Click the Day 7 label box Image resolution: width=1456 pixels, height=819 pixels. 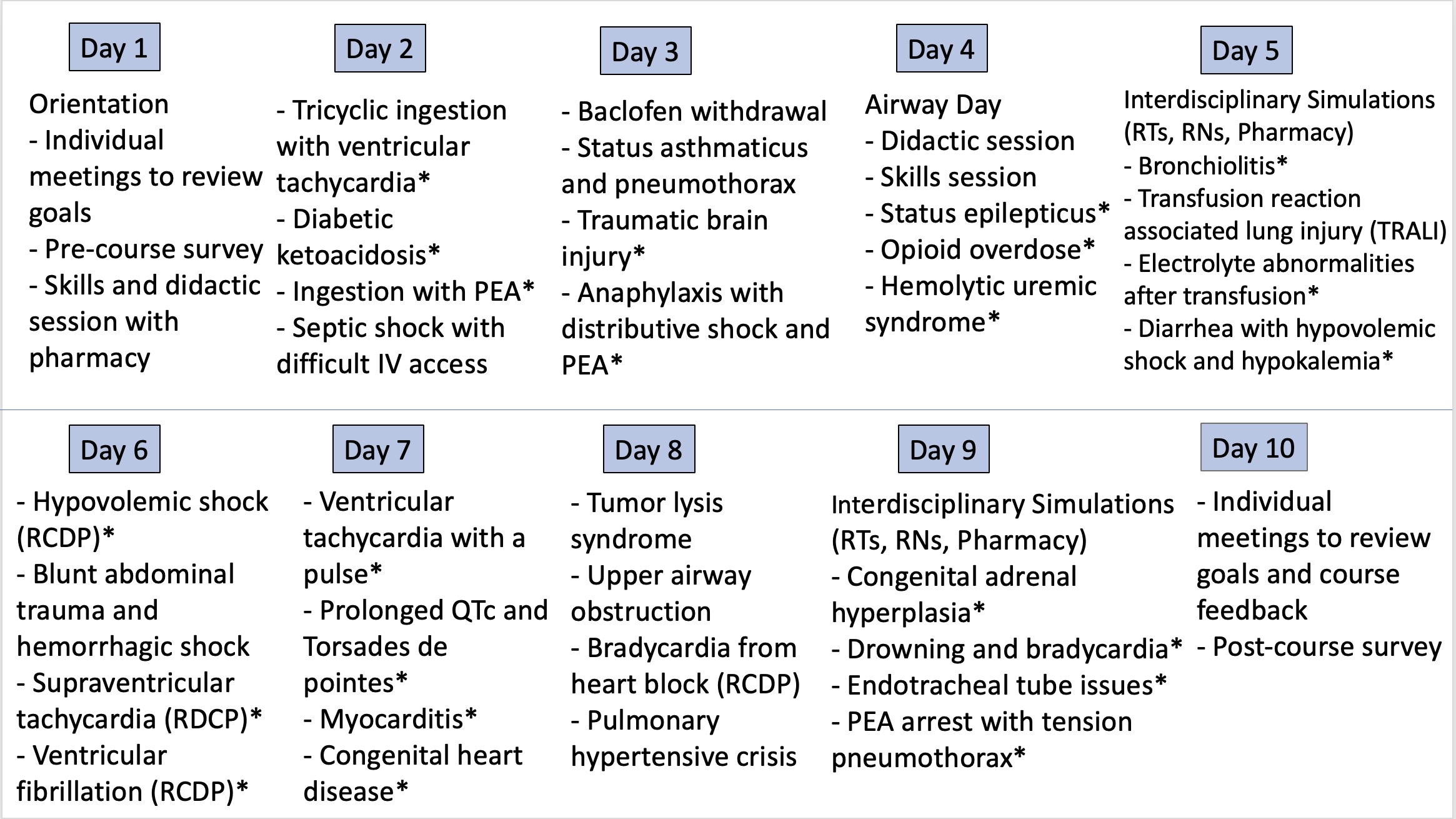(x=378, y=450)
